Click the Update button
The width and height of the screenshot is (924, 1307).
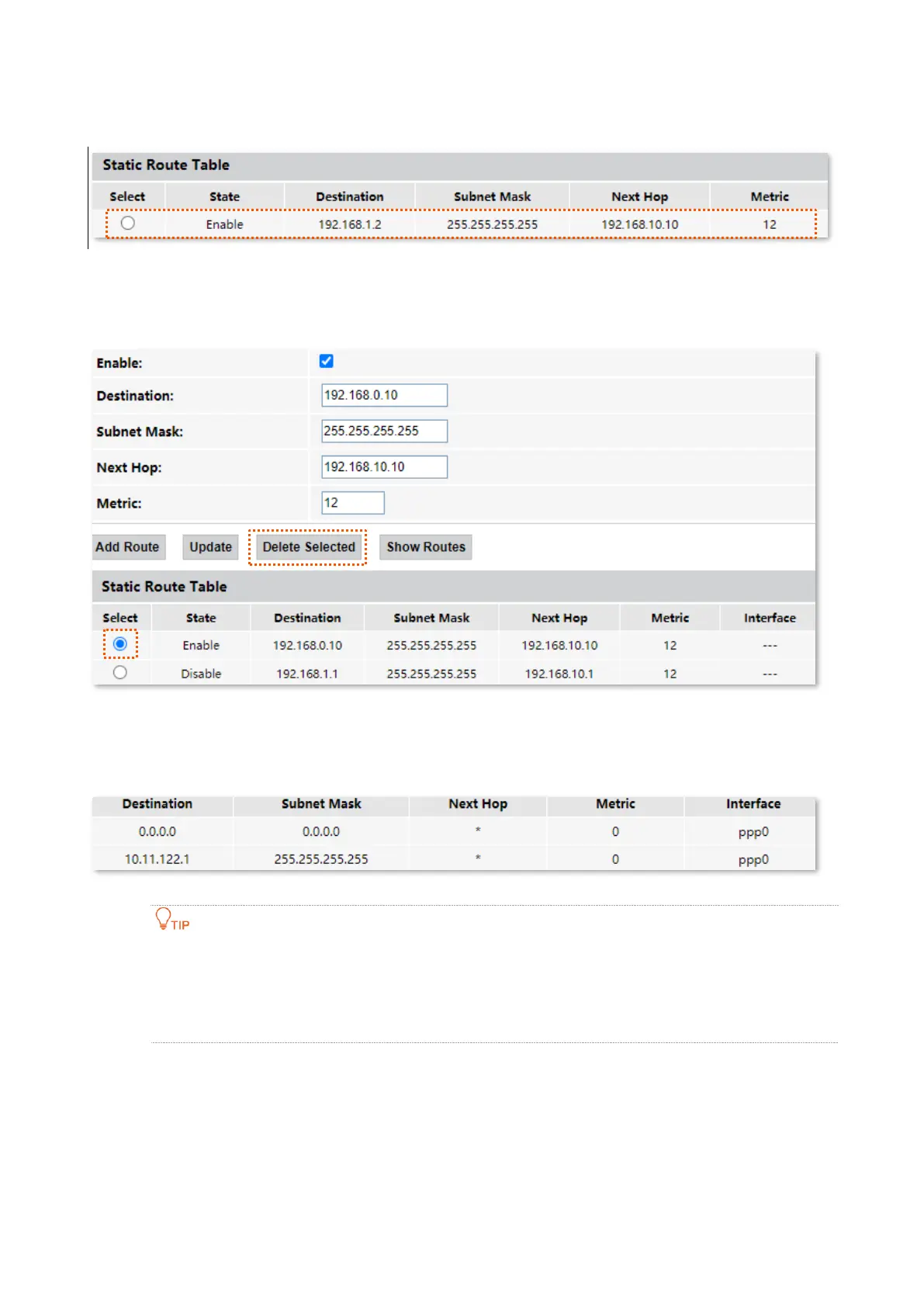point(211,547)
